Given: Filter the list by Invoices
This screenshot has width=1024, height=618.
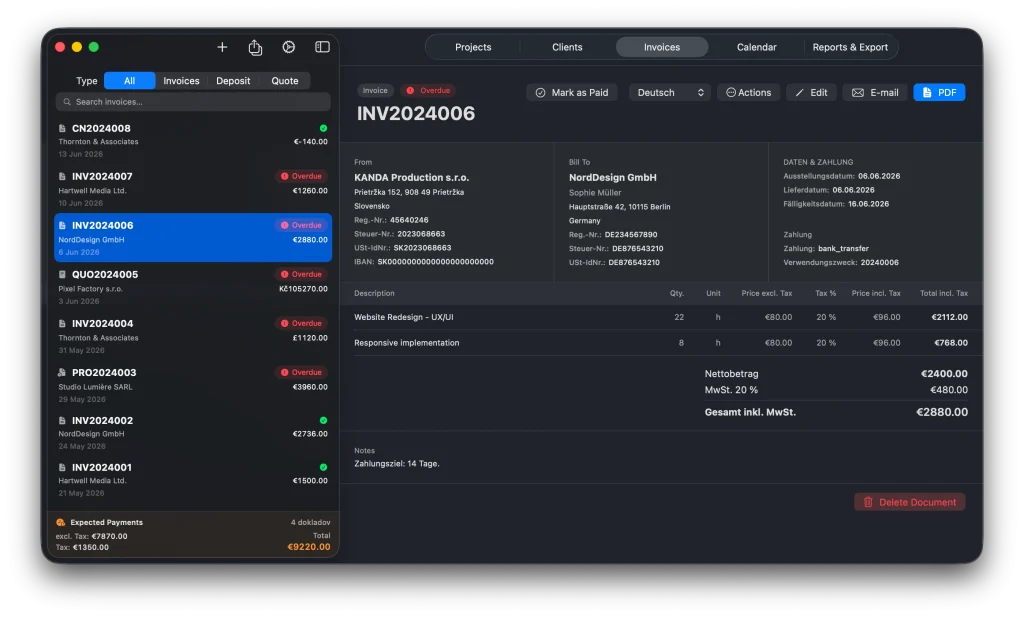Looking at the screenshot, I should click(181, 81).
